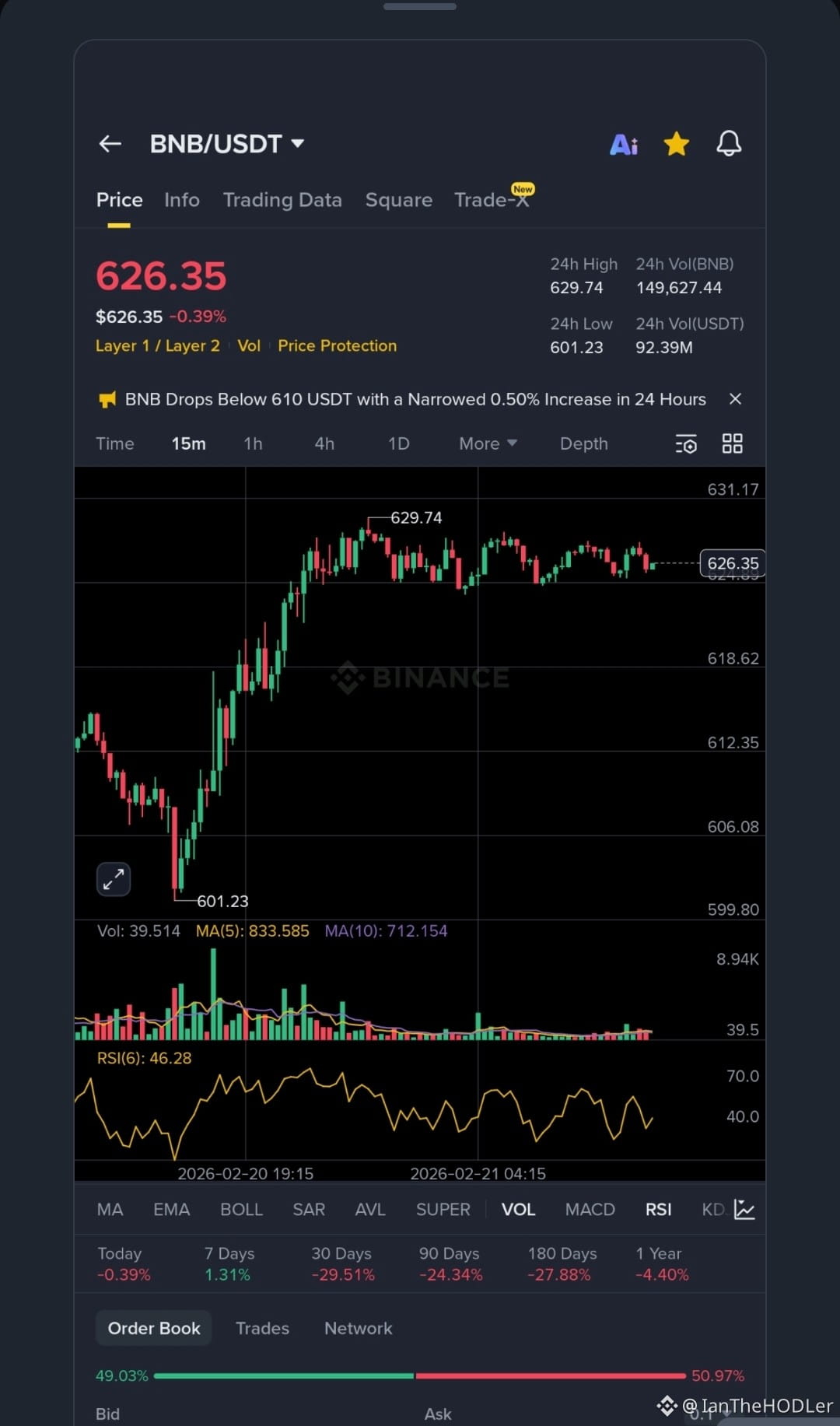Toggle the SAR indicator
Image resolution: width=840 pixels, height=1426 pixels.
click(309, 1210)
